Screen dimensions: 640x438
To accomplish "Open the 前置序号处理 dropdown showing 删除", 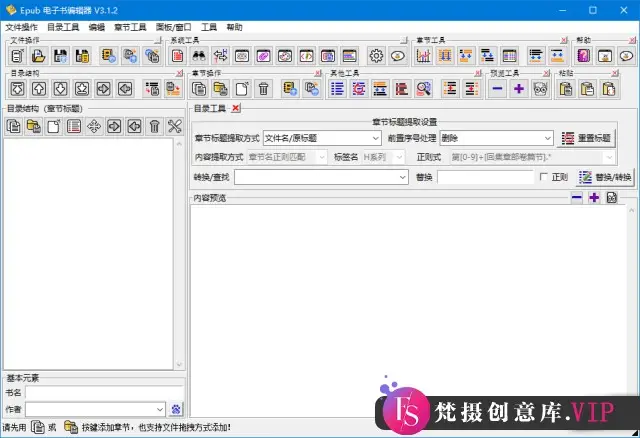I will click(x=496, y=138).
